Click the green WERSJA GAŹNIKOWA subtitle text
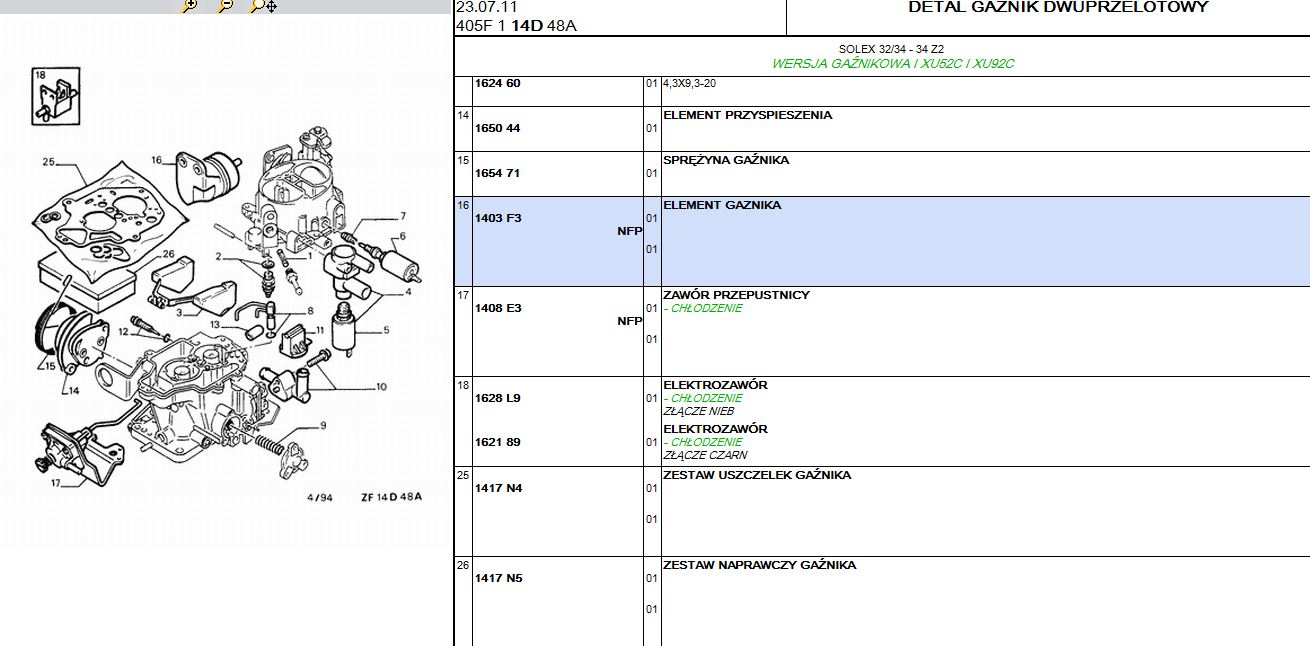Screen dimensions: 1310x646 893,63
